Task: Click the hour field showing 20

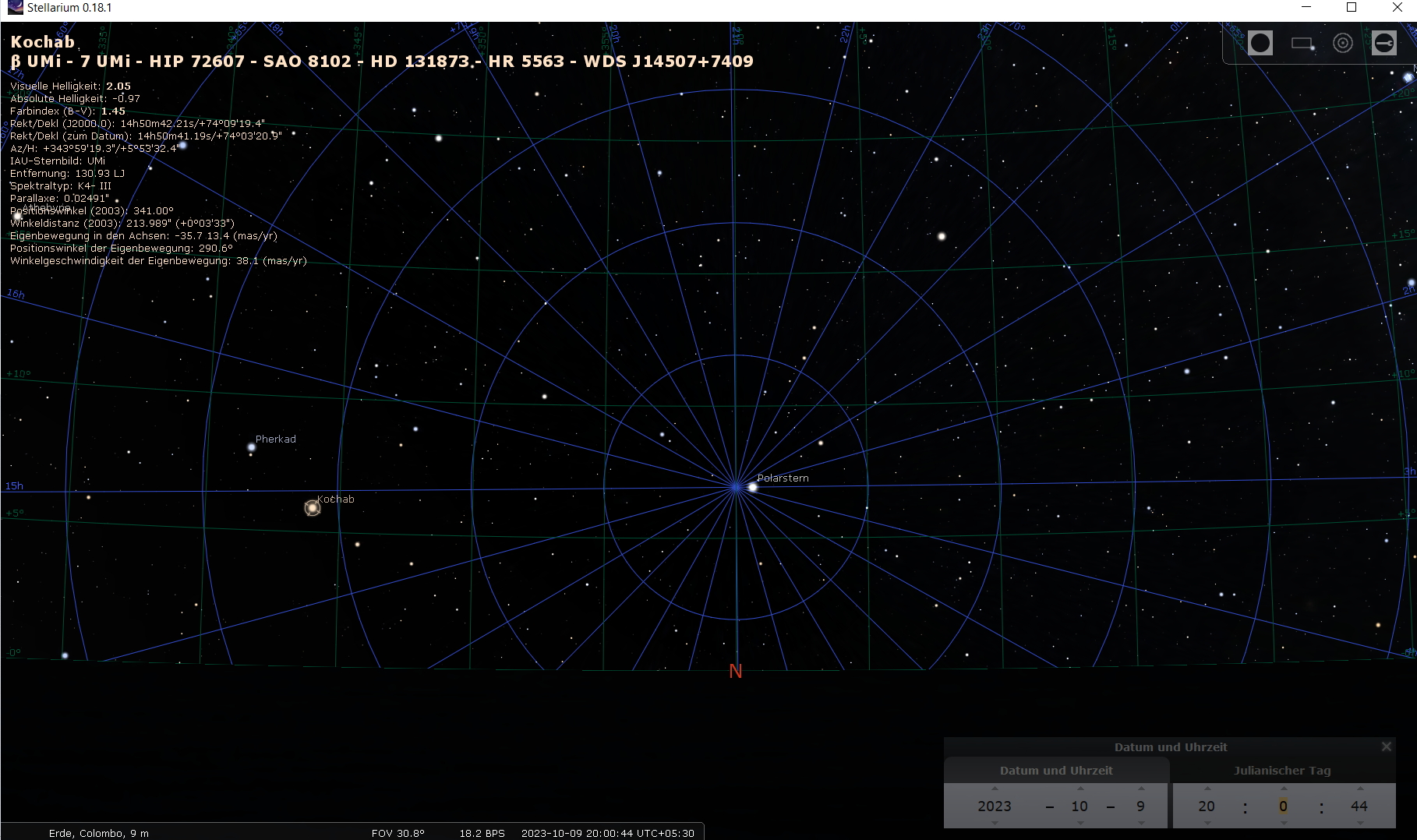Action: pos(1207,806)
